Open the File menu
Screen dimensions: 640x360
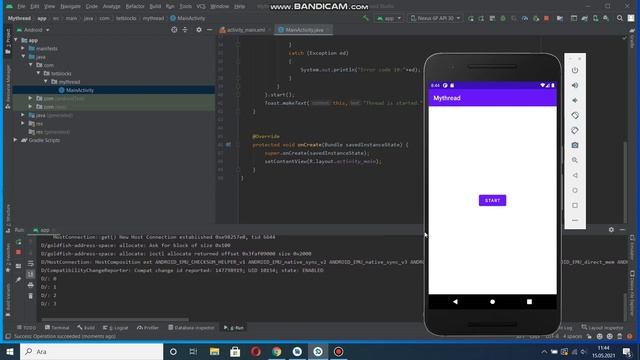coord(21,7)
